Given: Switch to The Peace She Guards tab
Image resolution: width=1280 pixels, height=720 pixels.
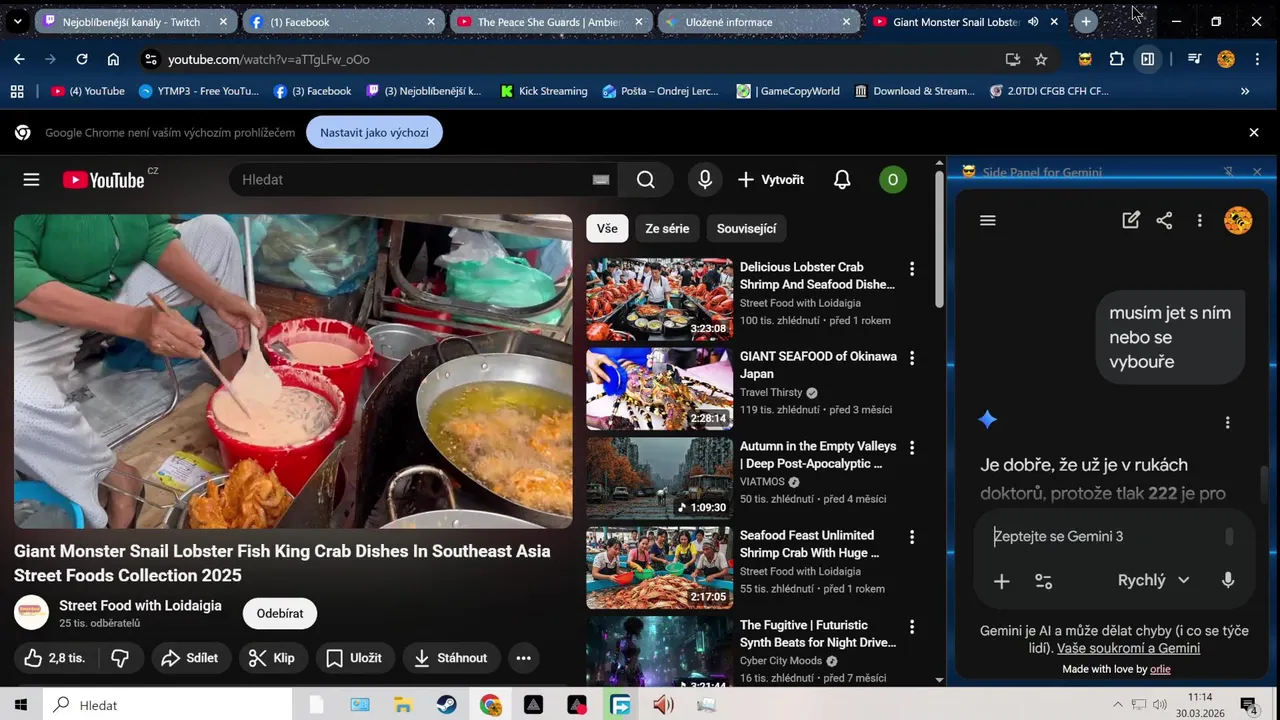Looking at the screenshot, I should [552, 21].
